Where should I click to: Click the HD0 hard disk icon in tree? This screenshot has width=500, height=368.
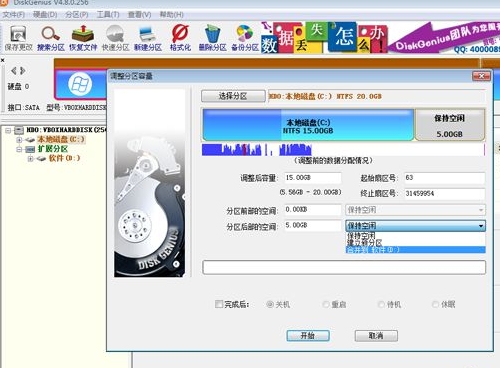click(19, 130)
